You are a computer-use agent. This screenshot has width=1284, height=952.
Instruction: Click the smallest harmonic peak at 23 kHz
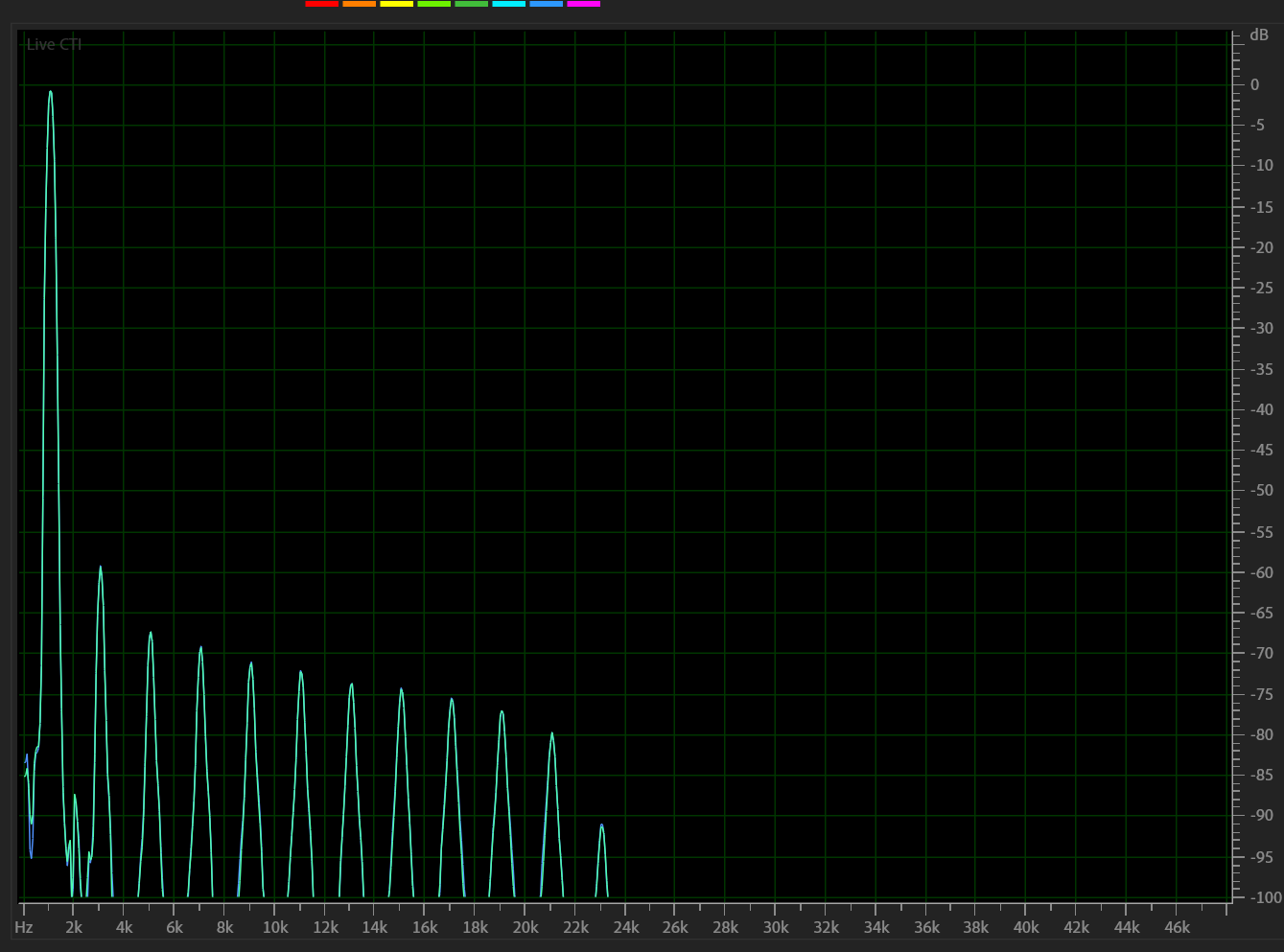coord(601,826)
